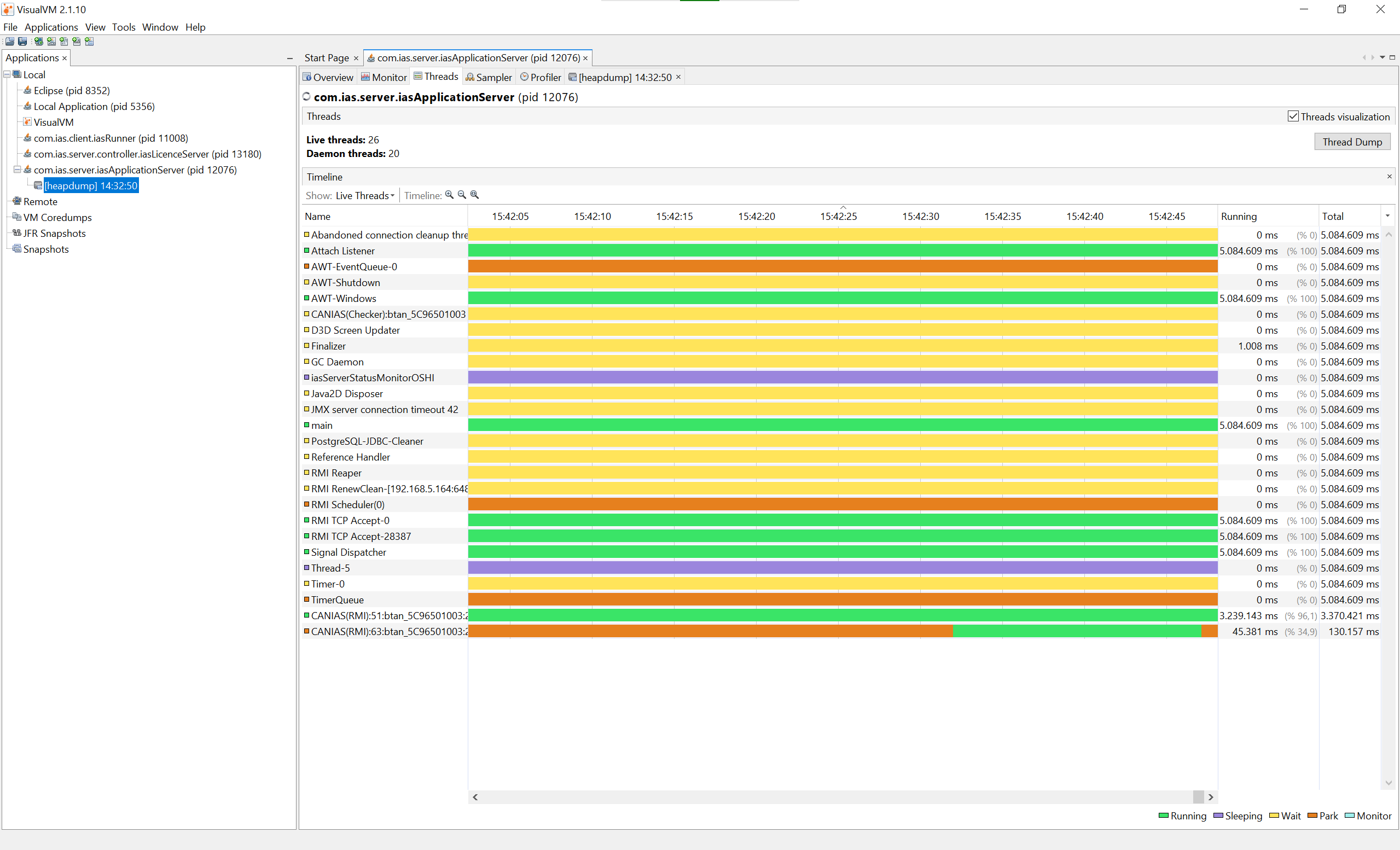The image size is (1400, 850).
Task: Sort threads by the Name column header
Action: [385, 217]
